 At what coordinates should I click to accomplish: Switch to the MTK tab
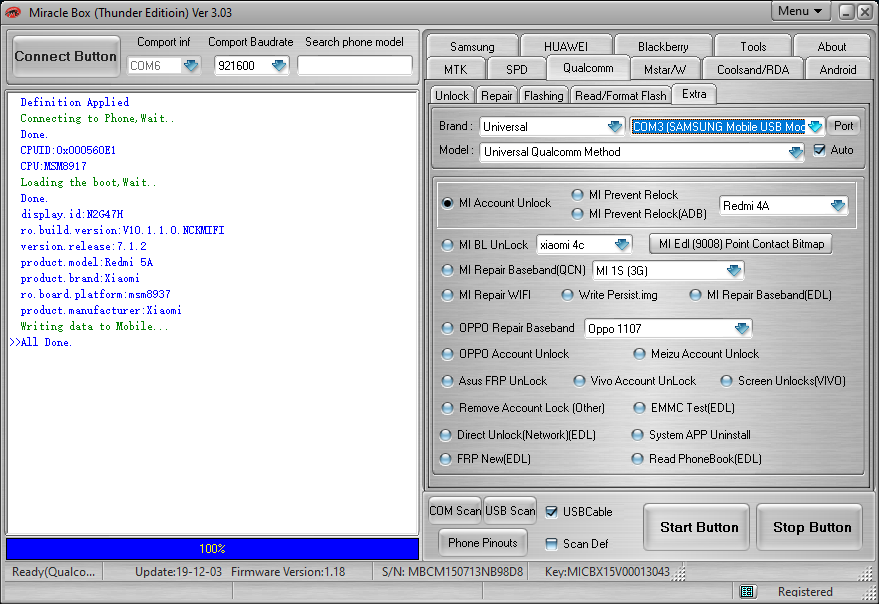(455, 69)
